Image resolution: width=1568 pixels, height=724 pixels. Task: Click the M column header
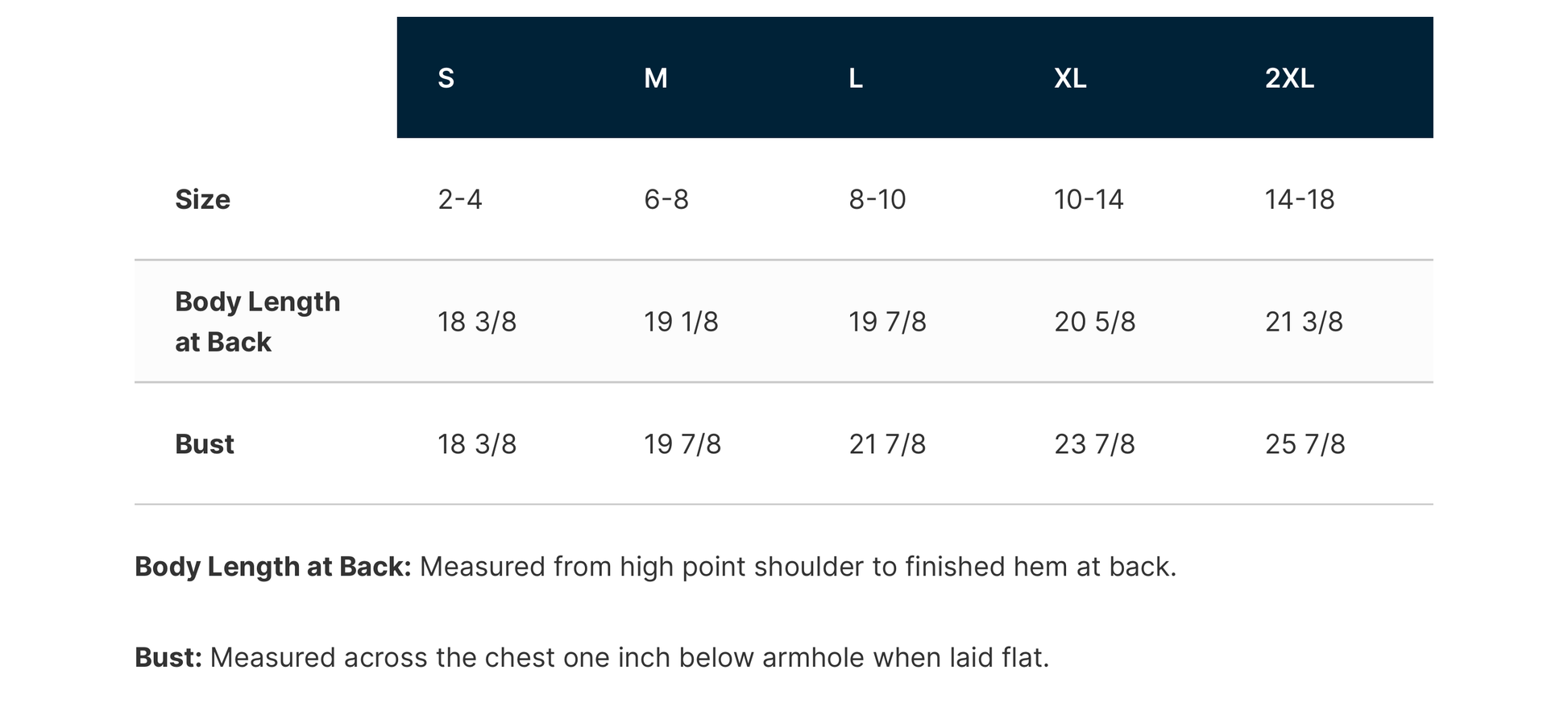[x=656, y=78]
